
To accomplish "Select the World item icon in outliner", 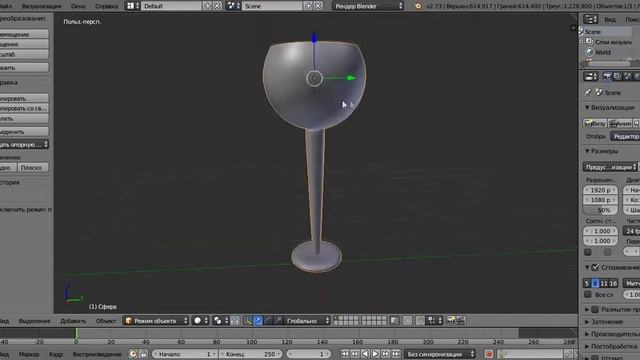I will point(589,52).
